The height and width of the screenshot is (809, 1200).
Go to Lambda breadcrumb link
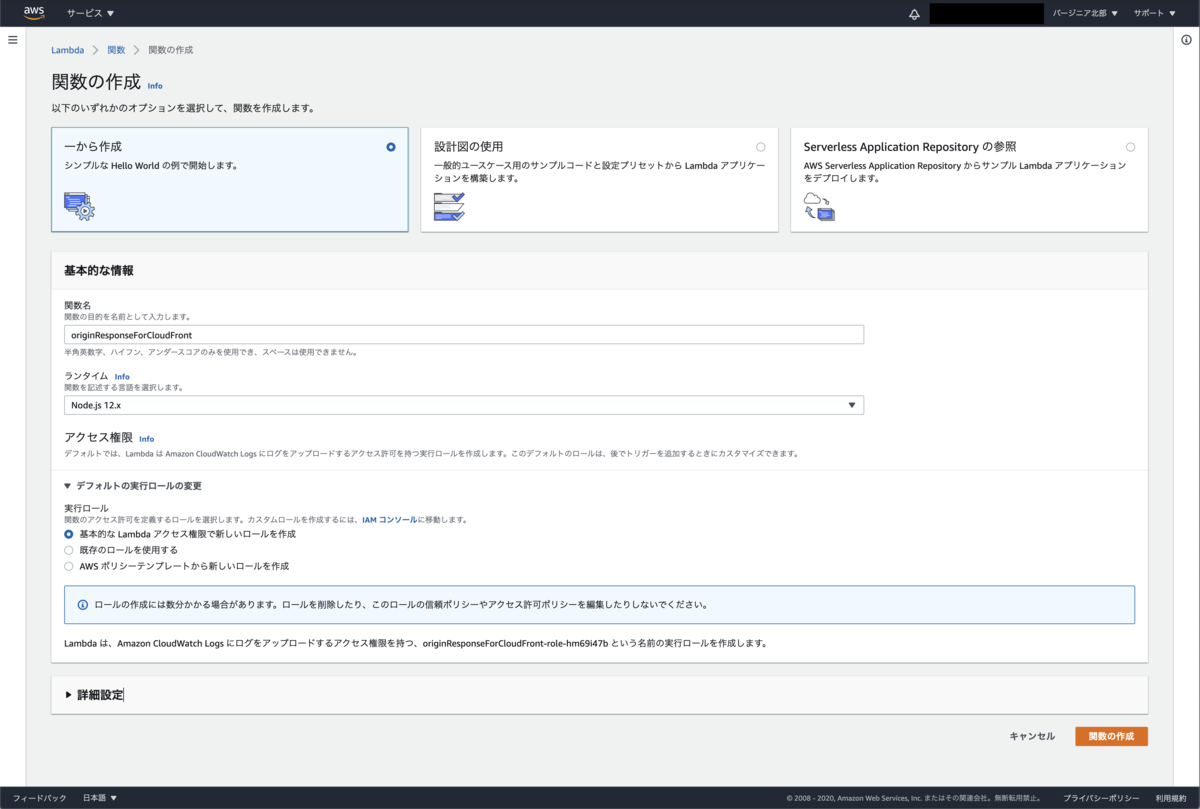click(x=68, y=50)
